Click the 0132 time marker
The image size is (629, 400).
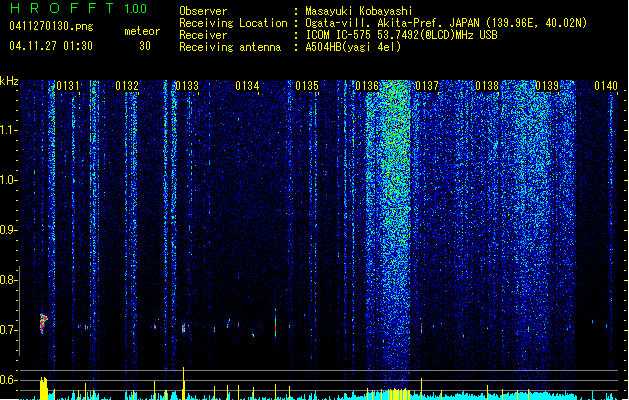(127, 86)
